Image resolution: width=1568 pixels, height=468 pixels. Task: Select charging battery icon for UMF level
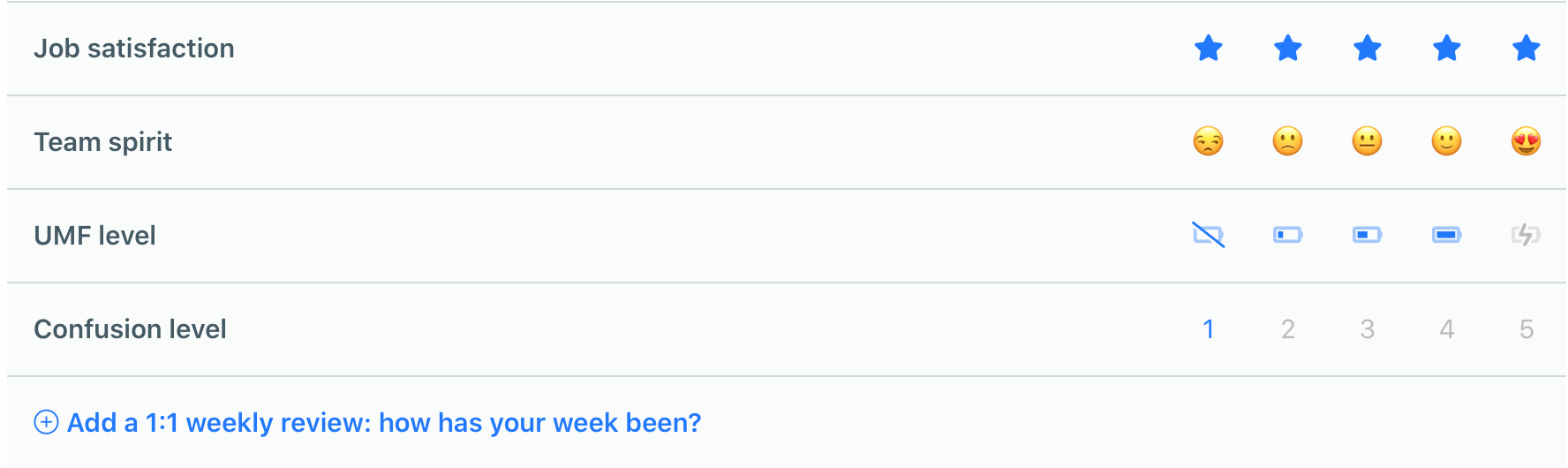point(1526,235)
